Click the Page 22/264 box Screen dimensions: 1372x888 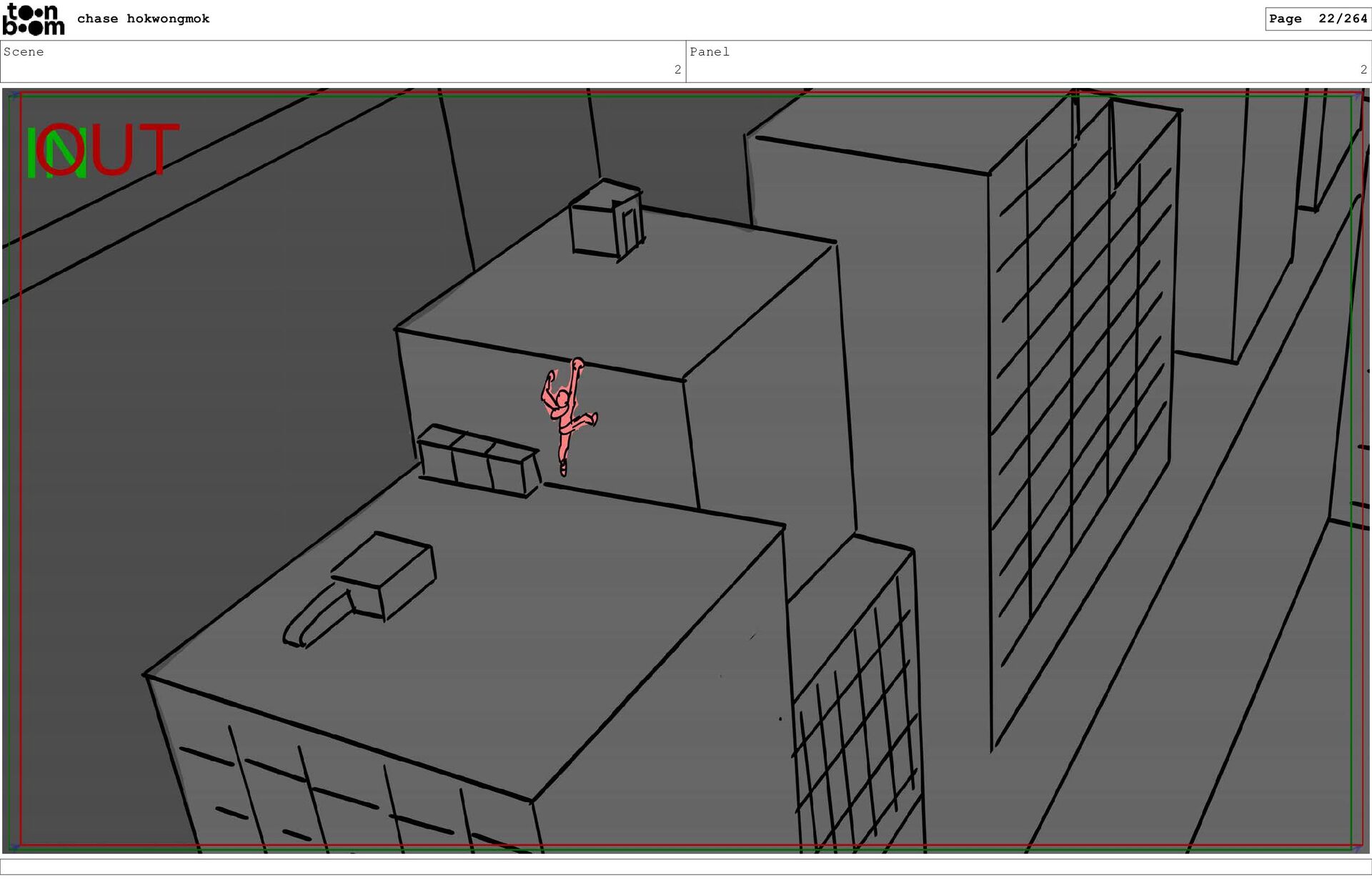click(x=1317, y=19)
